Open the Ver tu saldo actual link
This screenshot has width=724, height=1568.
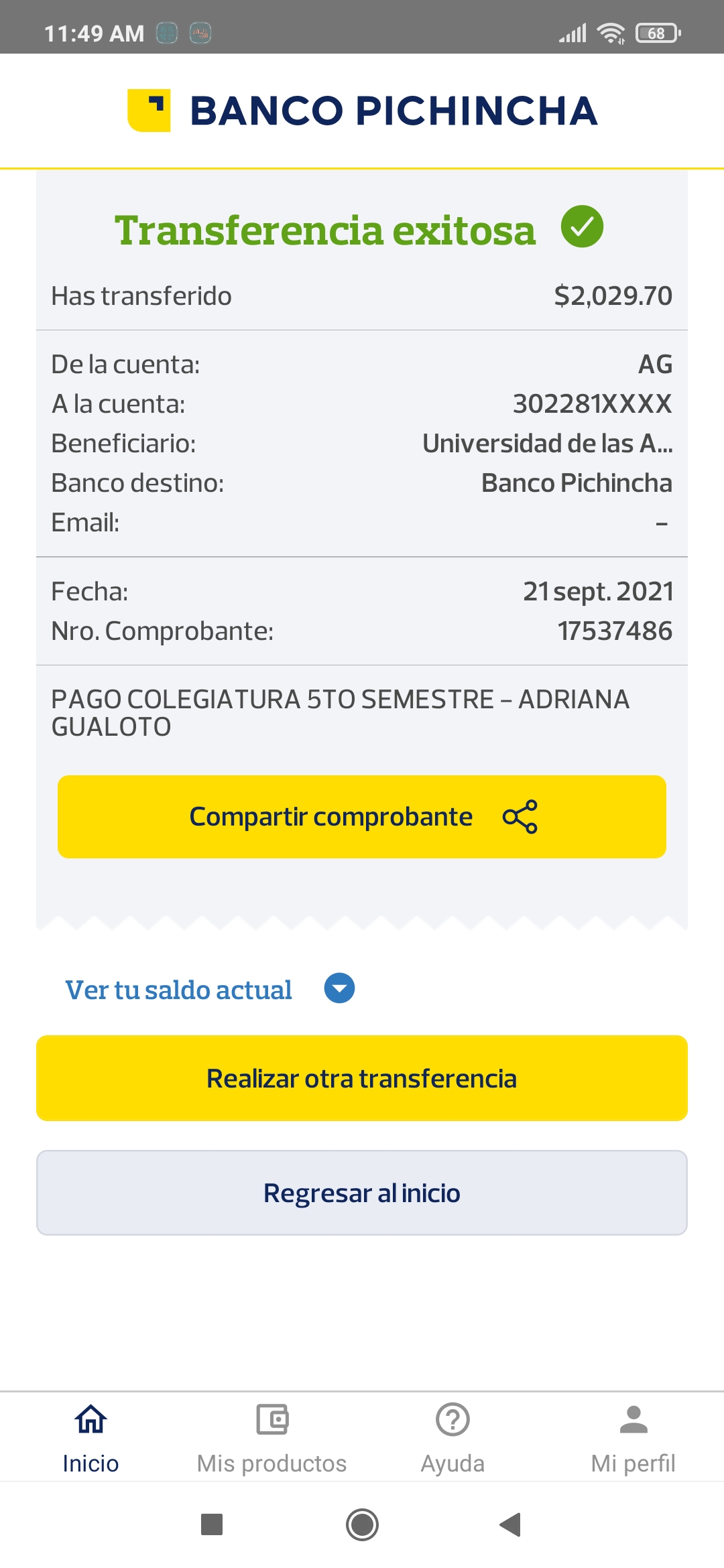click(x=178, y=990)
